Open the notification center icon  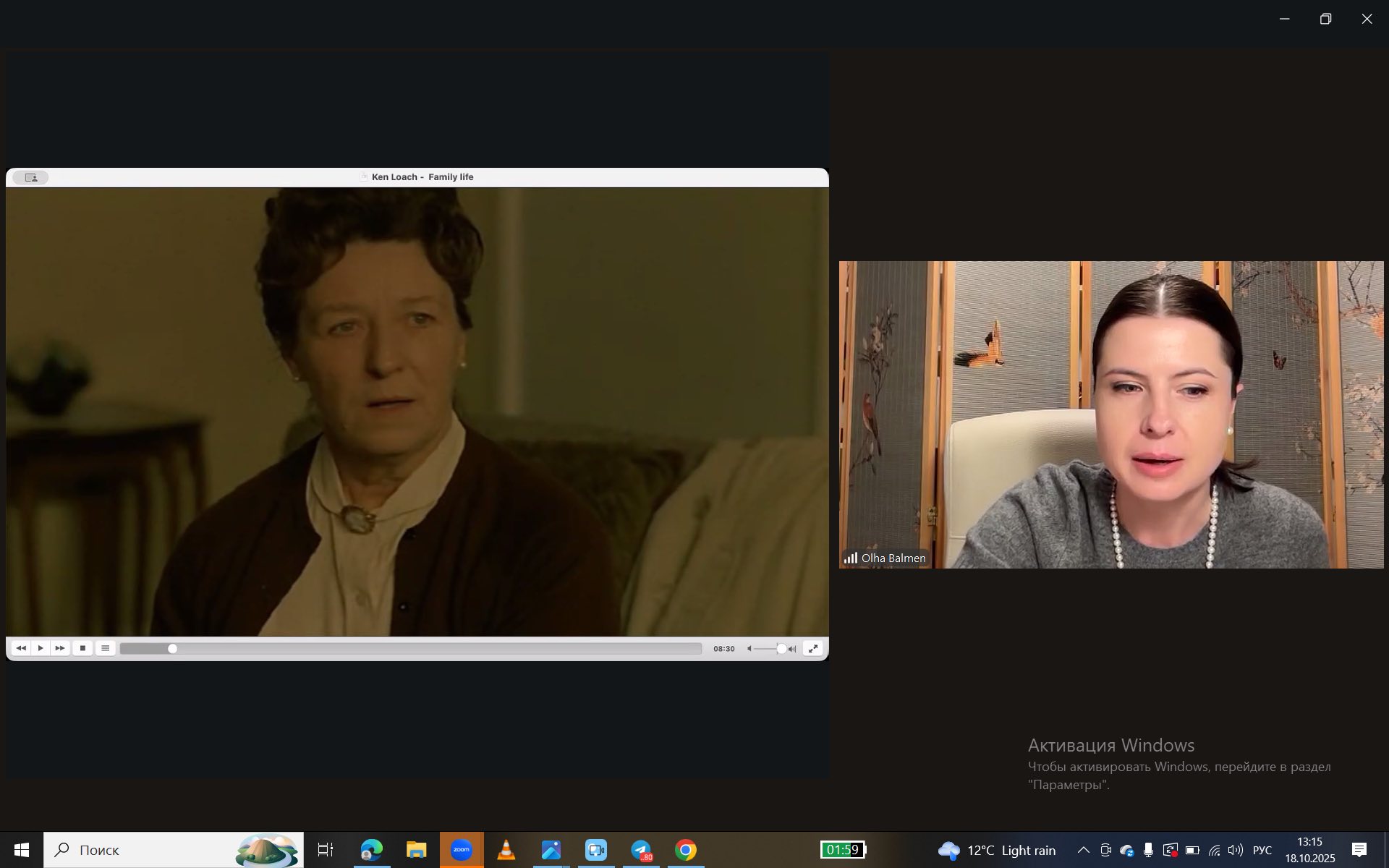point(1359,850)
